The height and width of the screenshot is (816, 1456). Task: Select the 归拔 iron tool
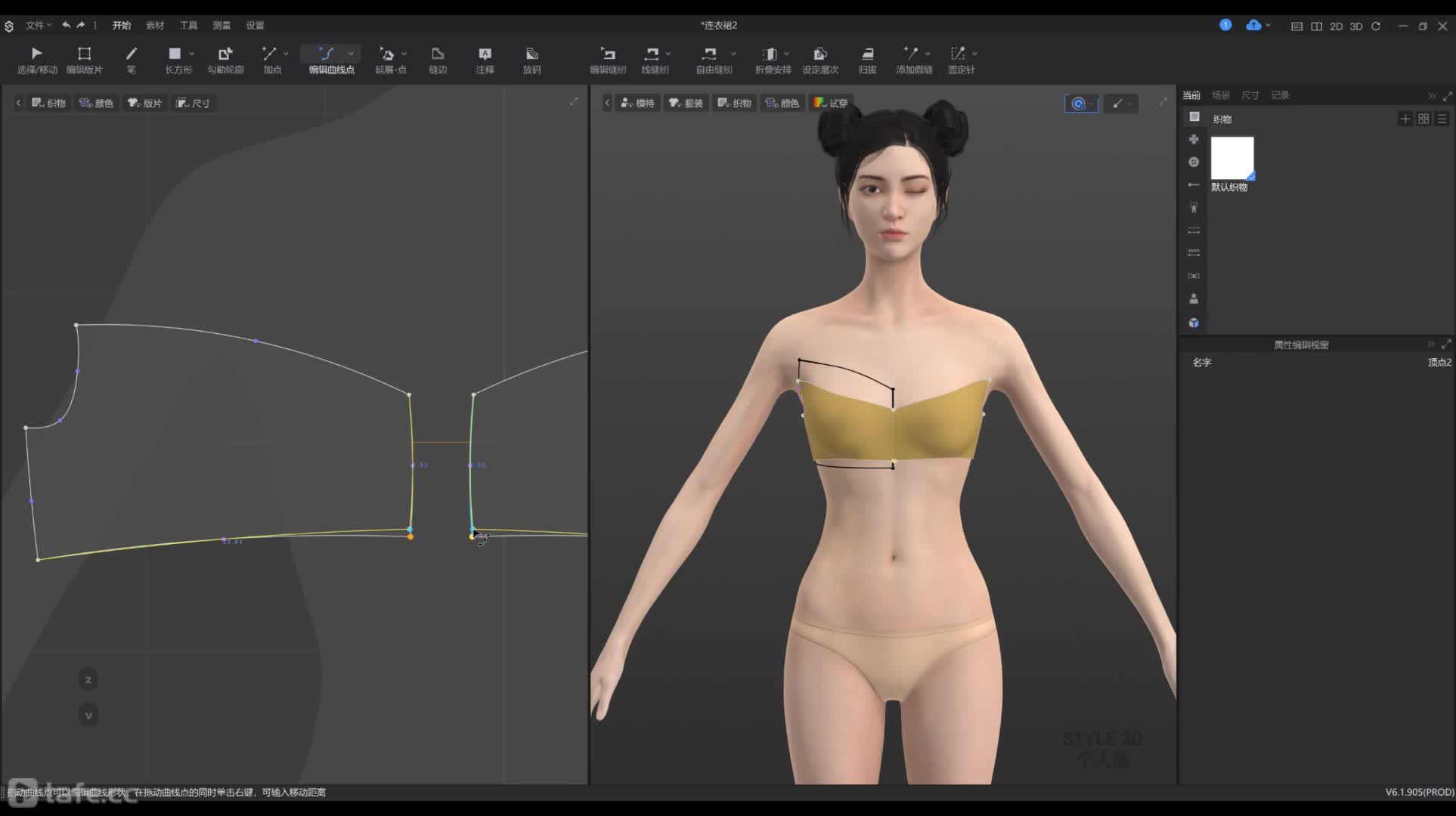(868, 60)
